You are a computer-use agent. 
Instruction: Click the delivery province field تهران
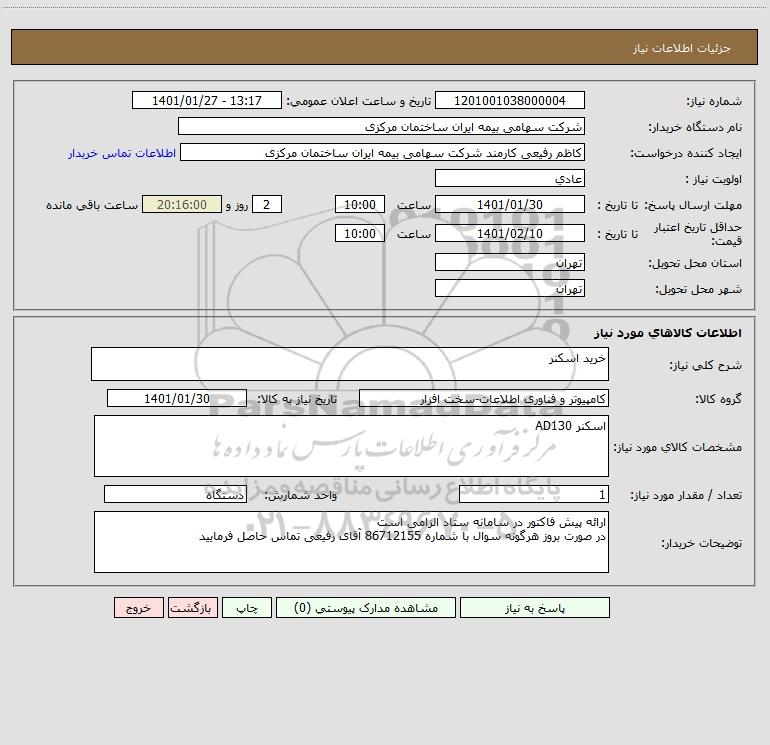coord(510,262)
